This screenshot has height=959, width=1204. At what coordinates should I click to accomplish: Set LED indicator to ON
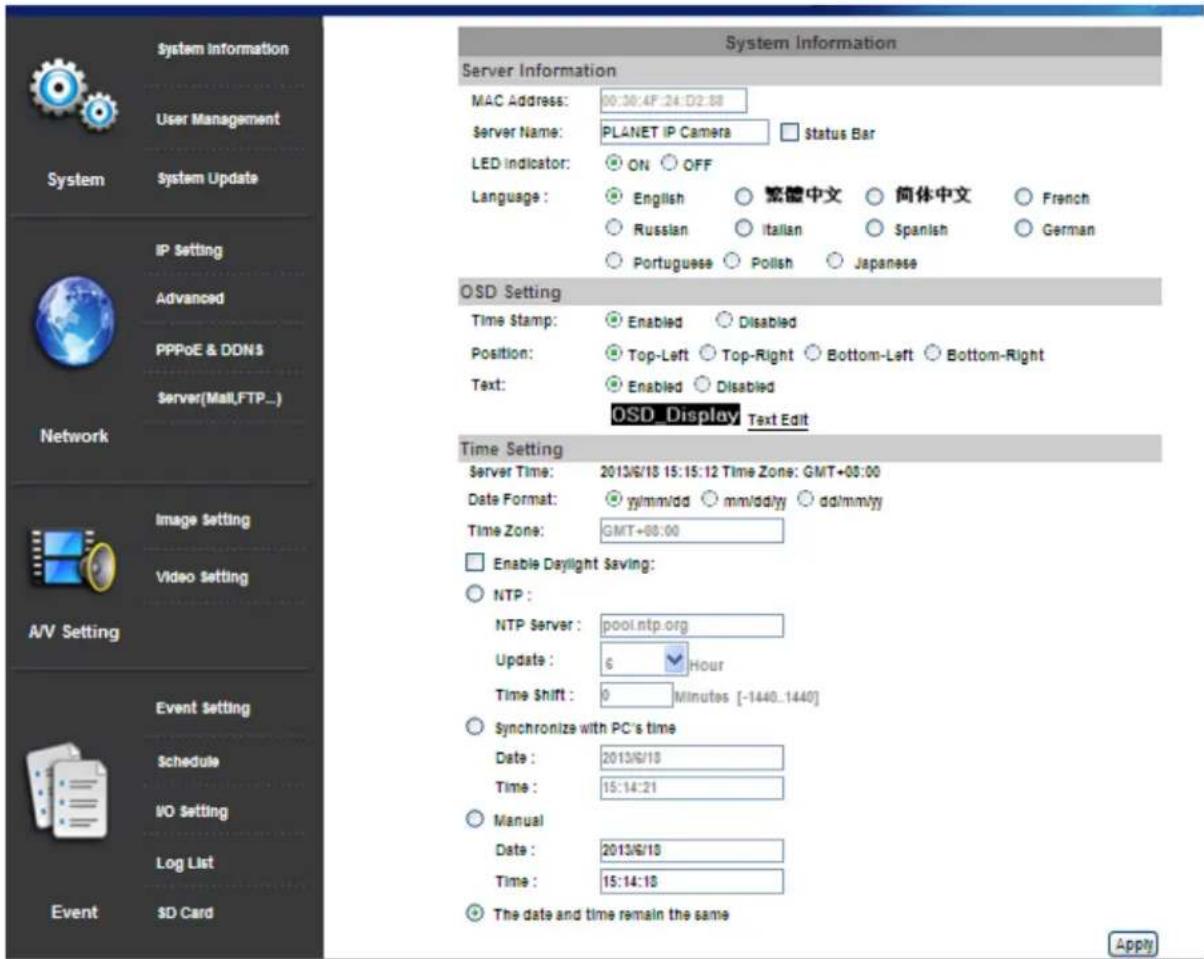[x=613, y=163]
